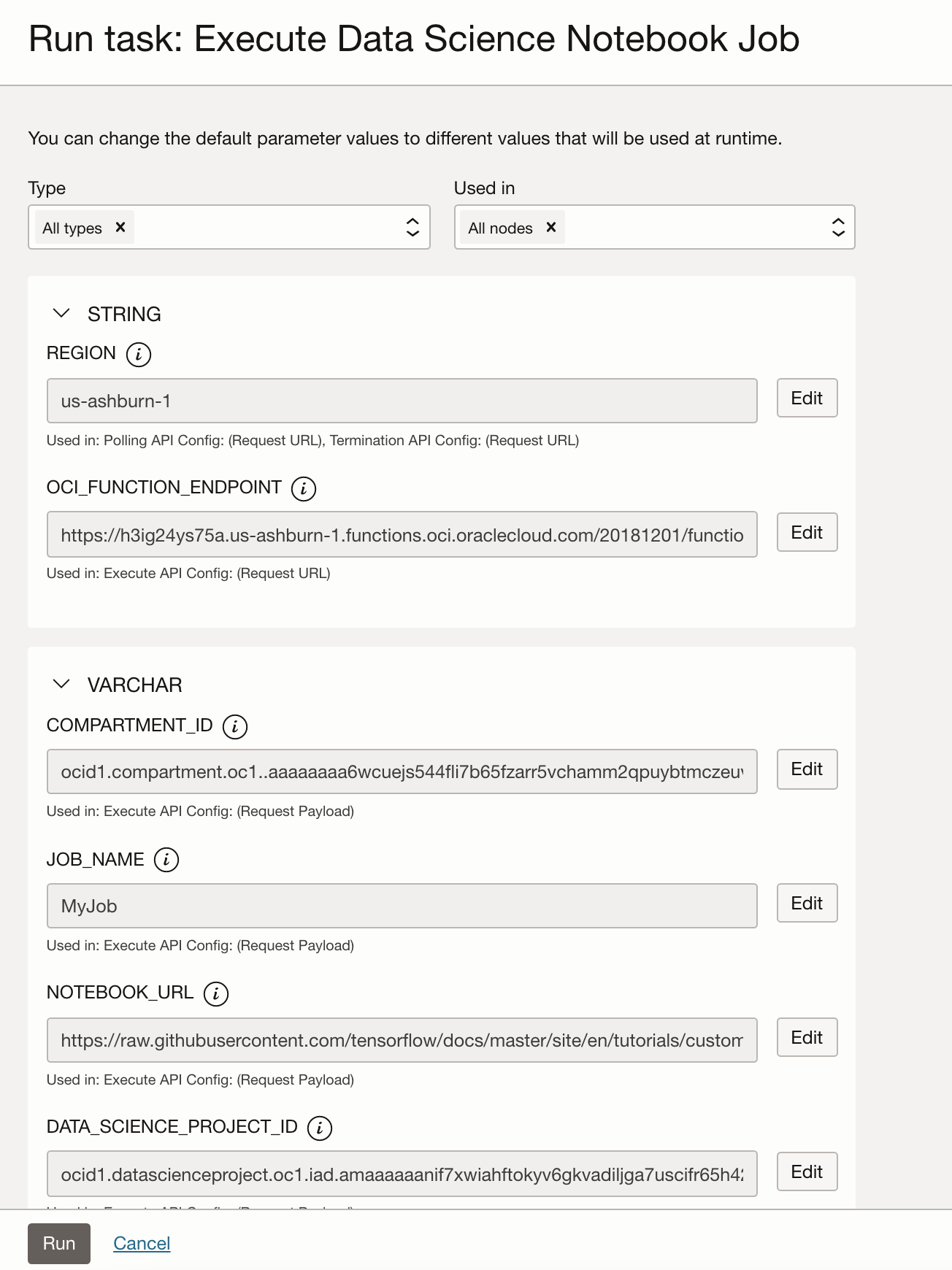Collapse the VARCHAR parameters section
The height and width of the screenshot is (1270, 952).
pyautogui.click(x=62, y=685)
